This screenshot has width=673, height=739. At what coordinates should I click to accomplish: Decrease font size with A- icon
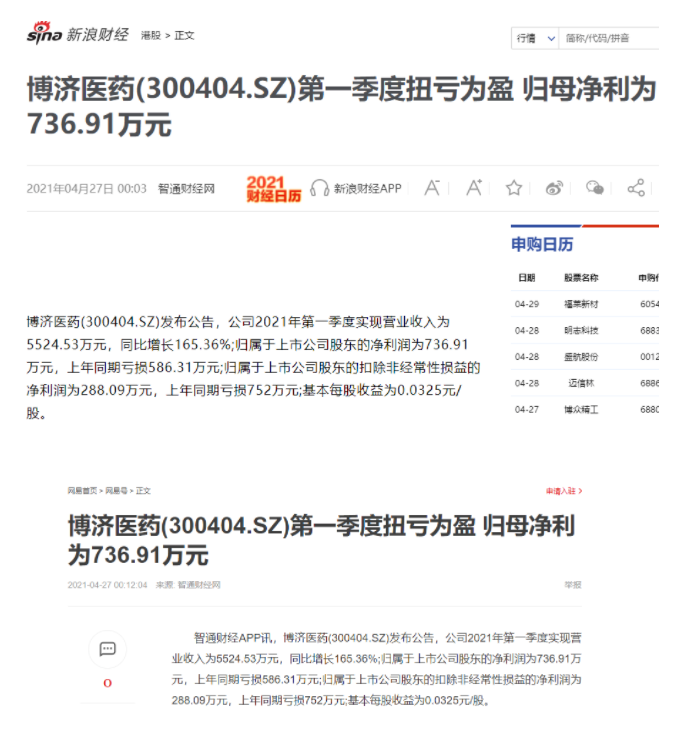point(433,187)
